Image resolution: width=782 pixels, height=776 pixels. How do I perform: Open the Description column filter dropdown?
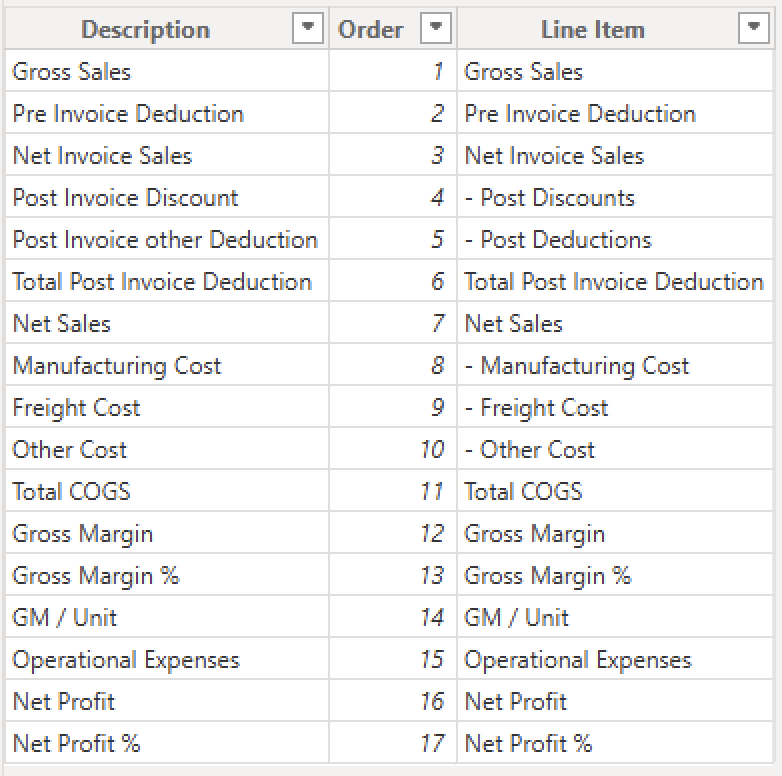pos(308,28)
